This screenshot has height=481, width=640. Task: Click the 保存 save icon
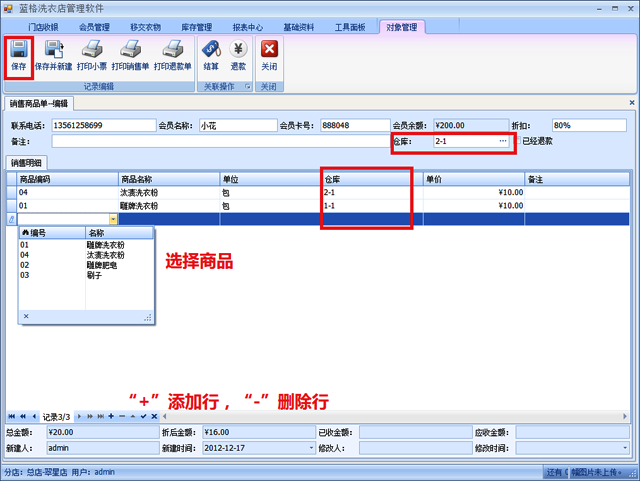[18, 50]
